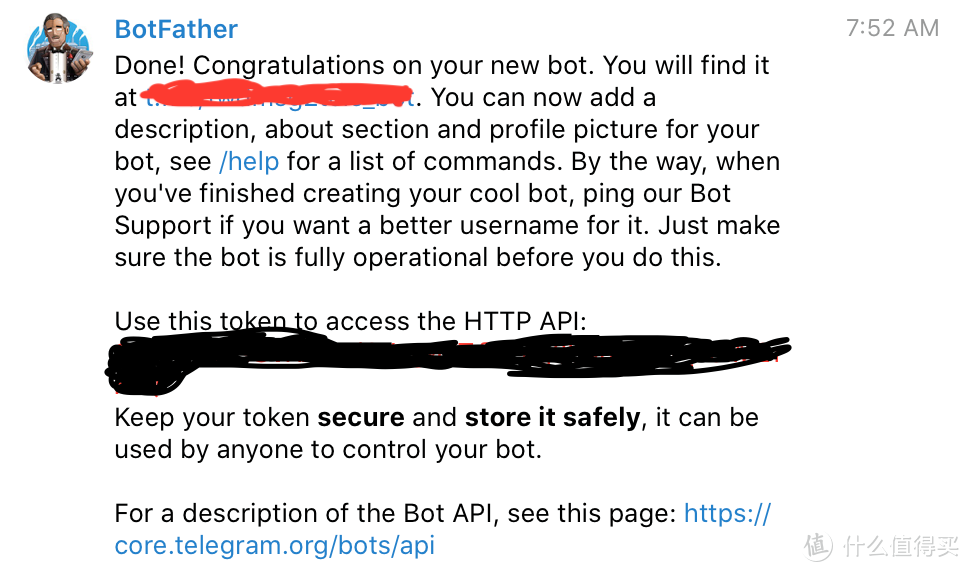Viewport: 970px width, 572px height.
Task: Click the circular 值 watermark icon
Action: click(818, 545)
